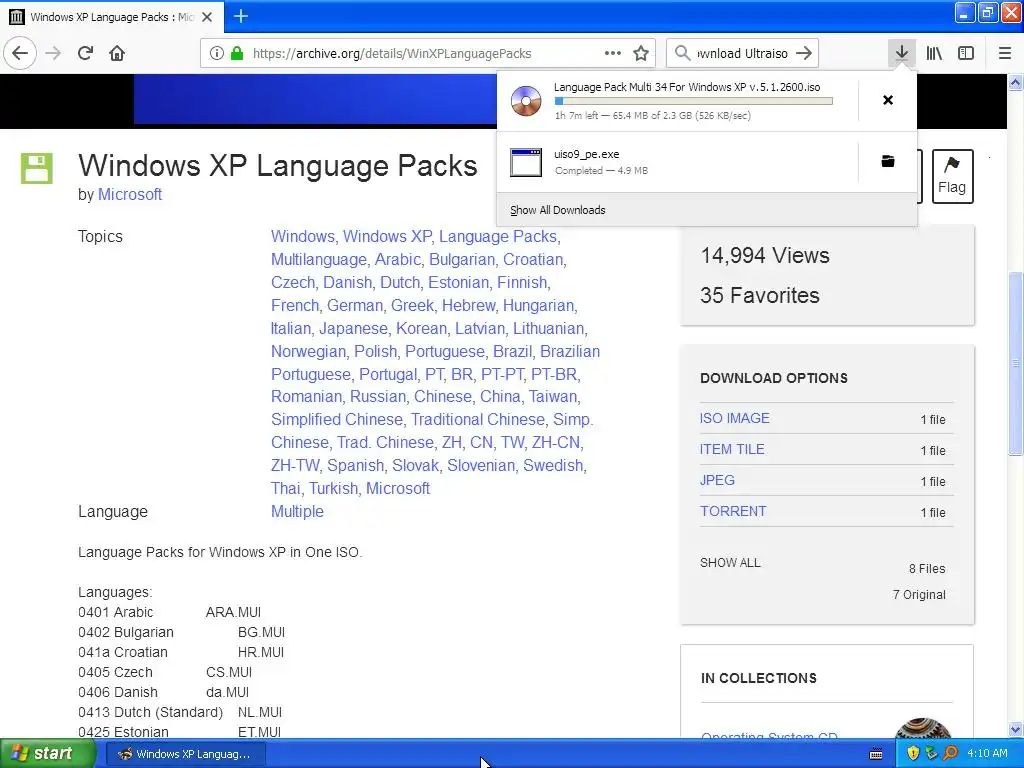The height and width of the screenshot is (768, 1024).
Task: Cancel the Language Pack ISO download
Action: [x=888, y=100]
